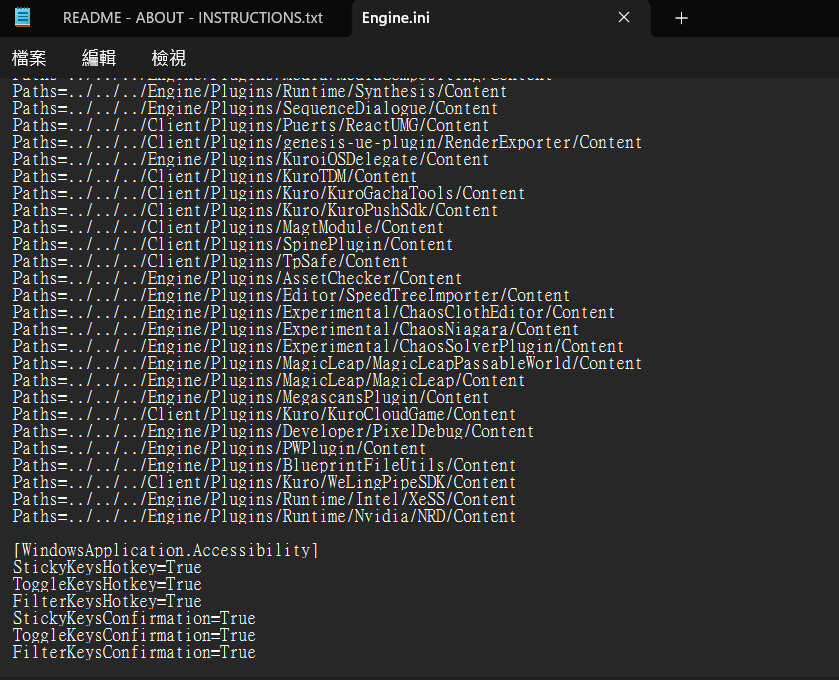Click the KuroGachaTools path line
Viewport: 839px width, 680px height.
268,193
